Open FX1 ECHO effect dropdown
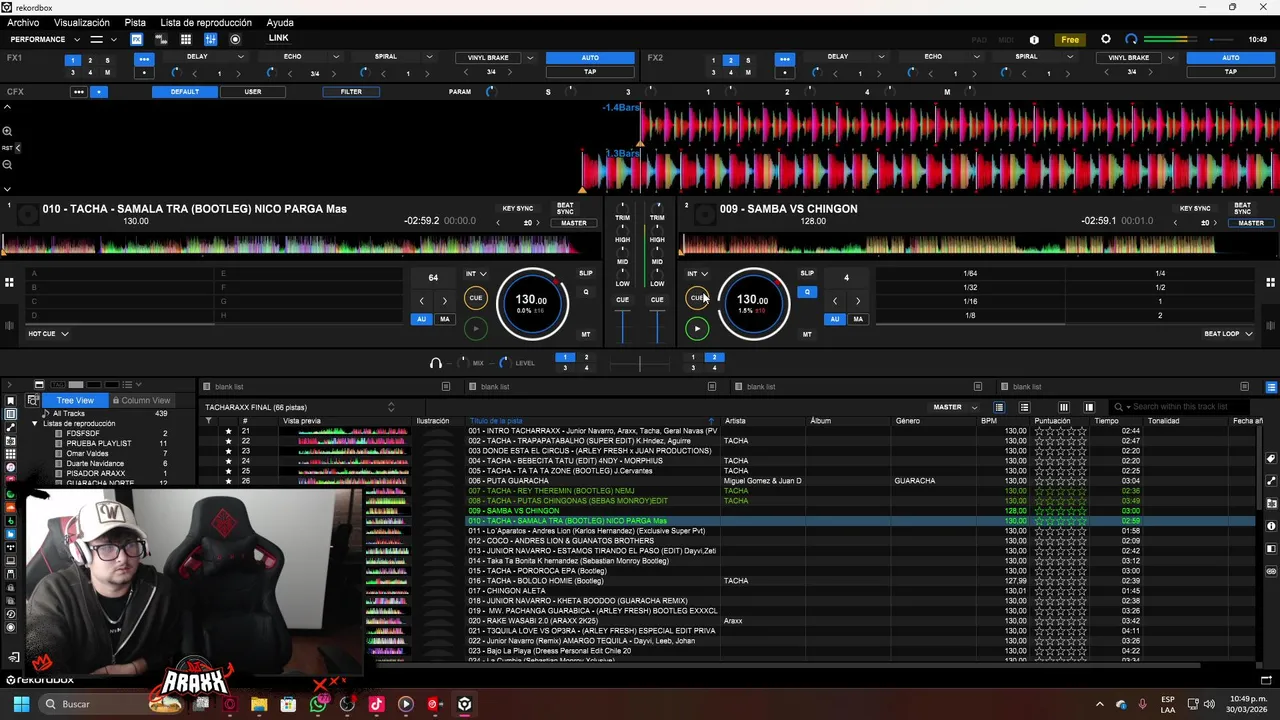Viewport: 1280px width, 720px height. click(337, 57)
